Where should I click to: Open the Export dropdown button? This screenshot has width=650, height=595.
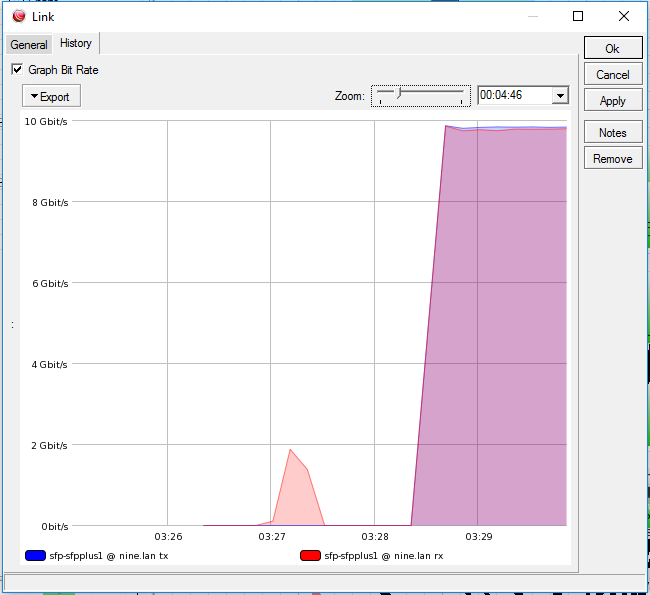tap(51, 97)
